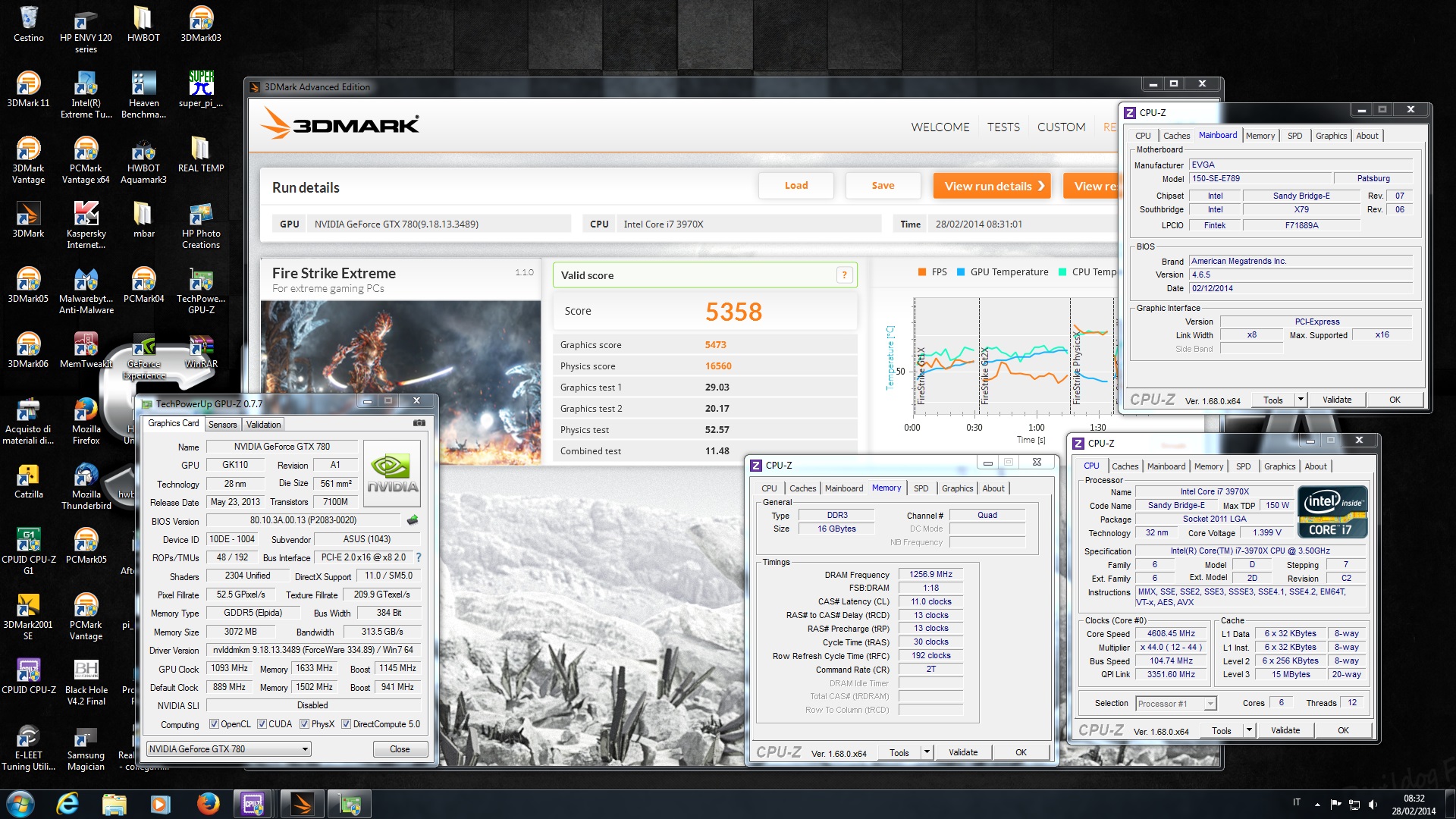The width and height of the screenshot is (1456, 819).
Task: Click Tools button in CPU tab CPU-Z window
Action: coord(1222,730)
